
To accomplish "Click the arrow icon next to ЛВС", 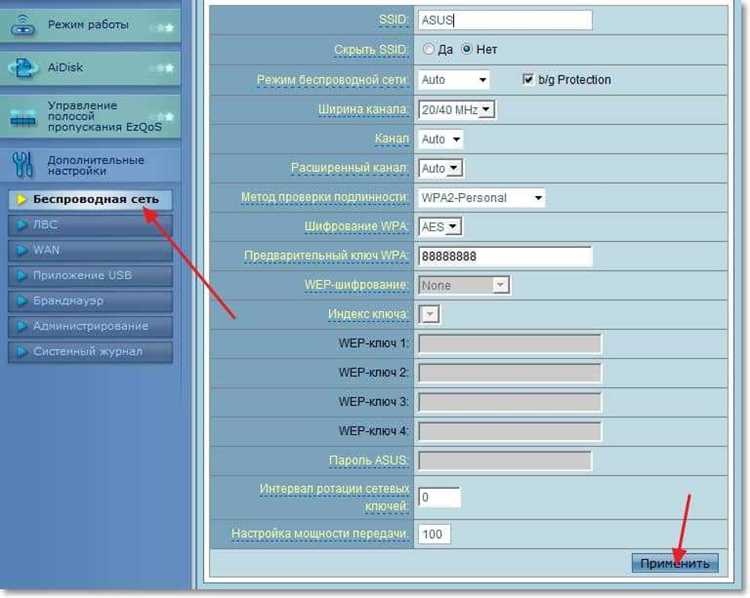I will click(x=22, y=225).
